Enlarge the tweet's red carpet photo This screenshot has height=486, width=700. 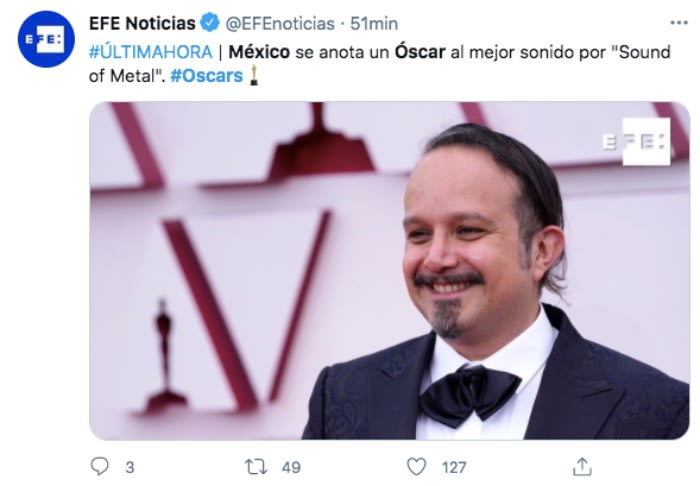(389, 271)
